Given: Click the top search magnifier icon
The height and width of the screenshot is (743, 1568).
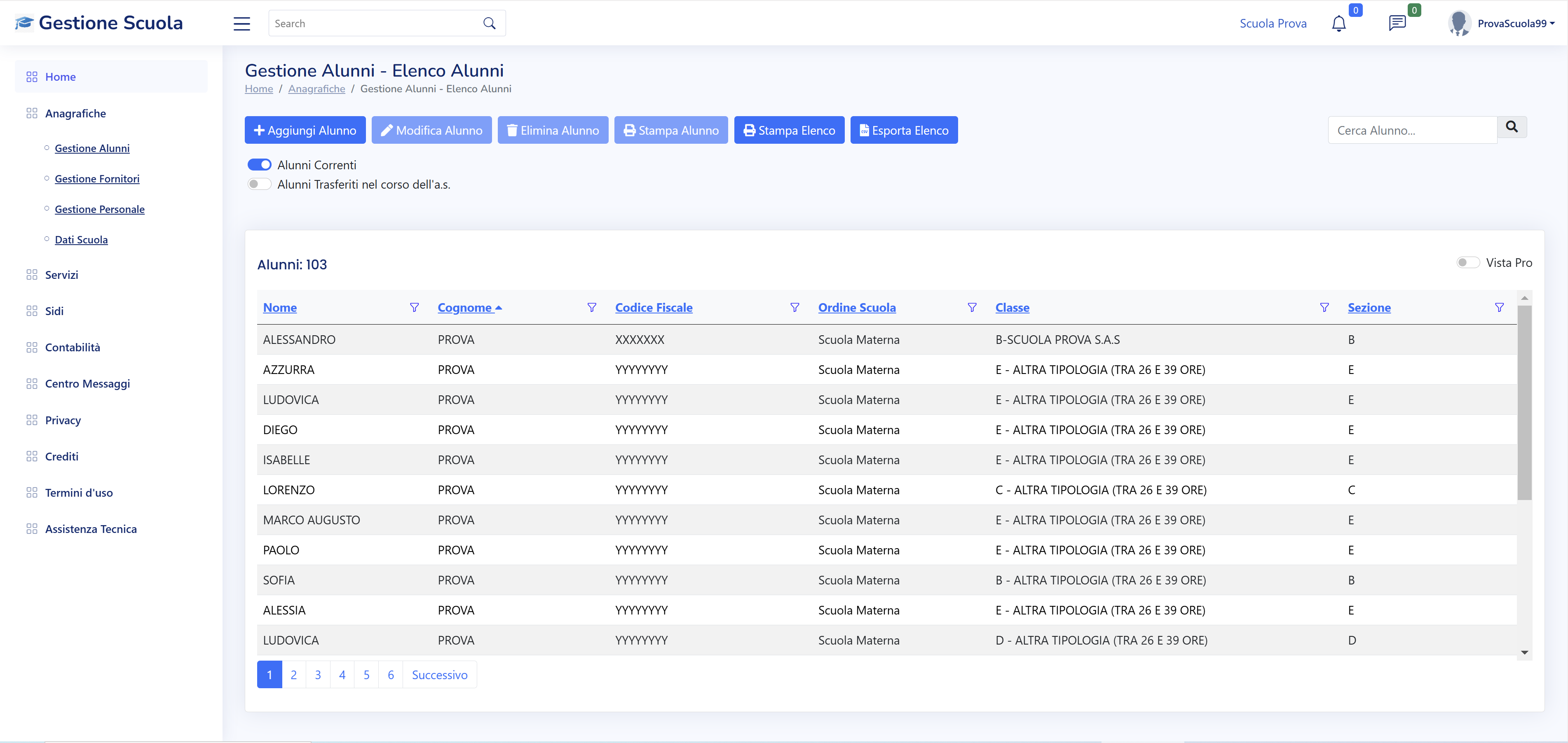Looking at the screenshot, I should (490, 24).
